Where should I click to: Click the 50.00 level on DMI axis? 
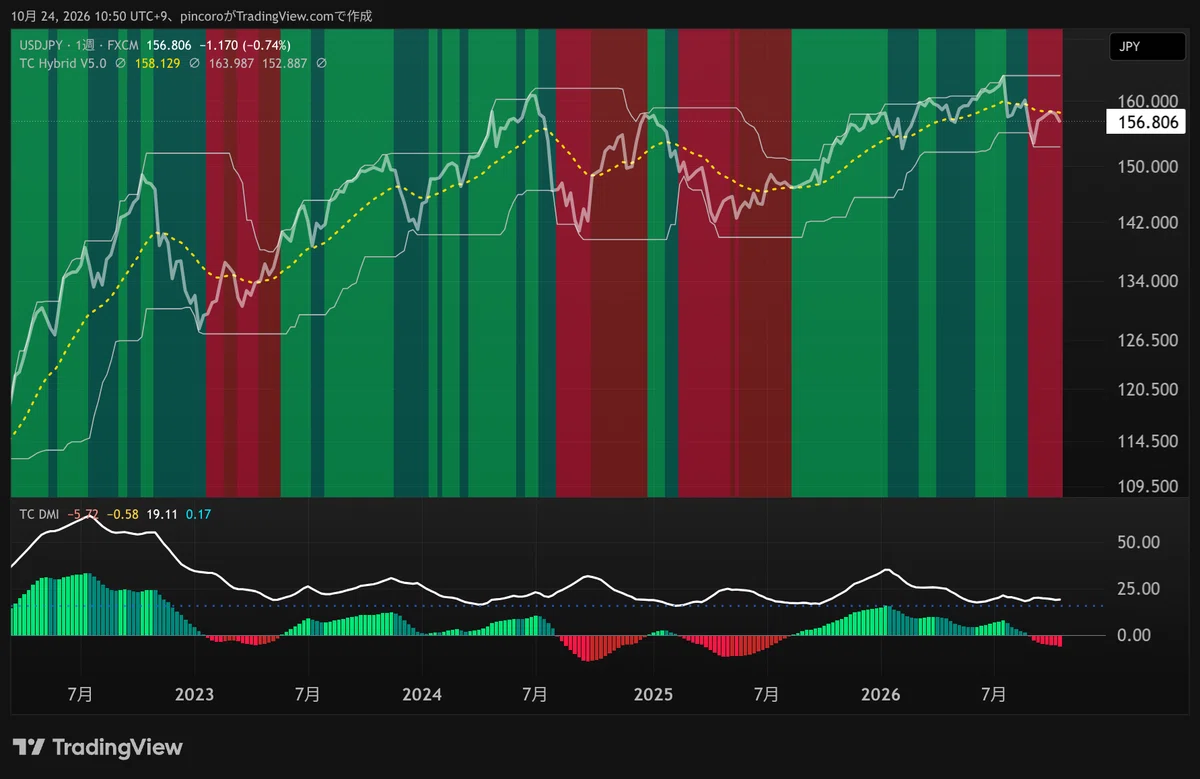1140,542
